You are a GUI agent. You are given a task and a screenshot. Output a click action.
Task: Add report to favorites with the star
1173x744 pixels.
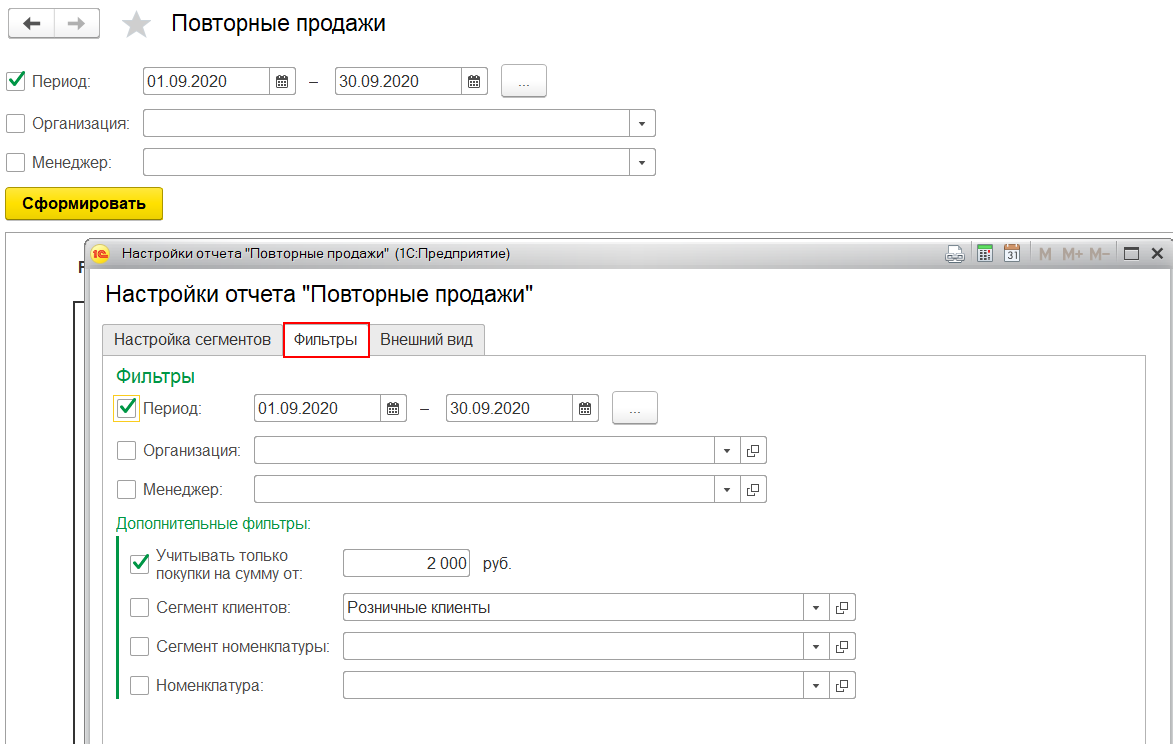[136, 25]
